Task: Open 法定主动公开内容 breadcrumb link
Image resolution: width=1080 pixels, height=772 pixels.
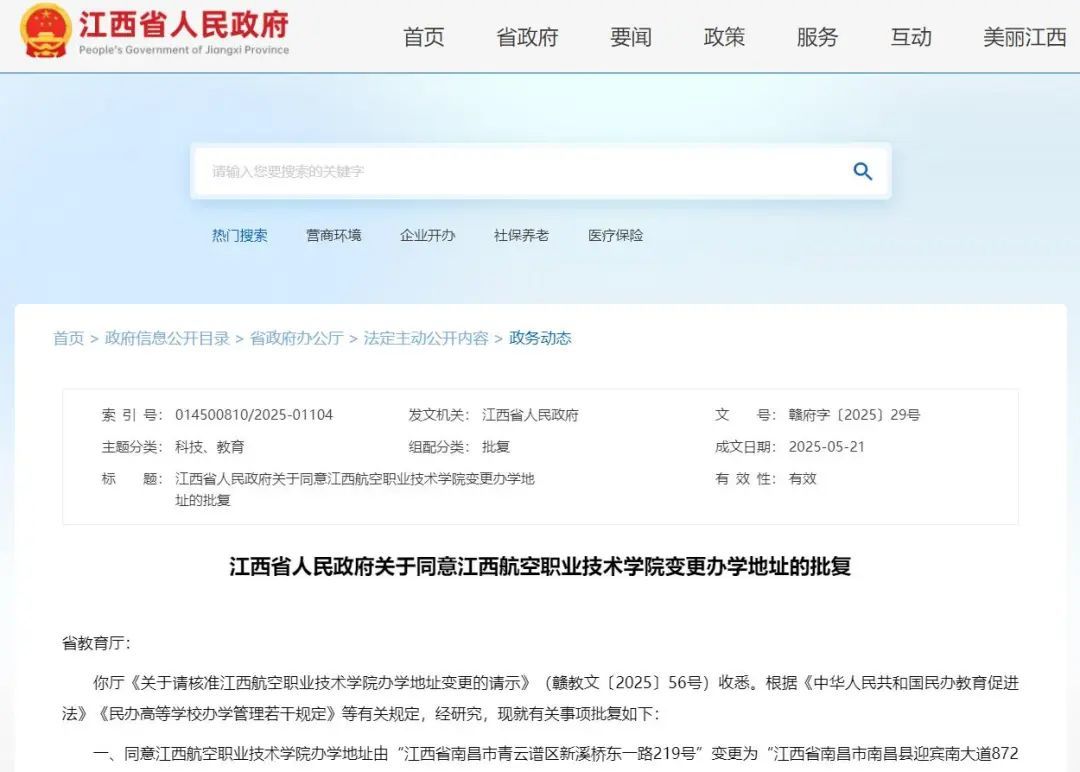Action: tap(425, 338)
